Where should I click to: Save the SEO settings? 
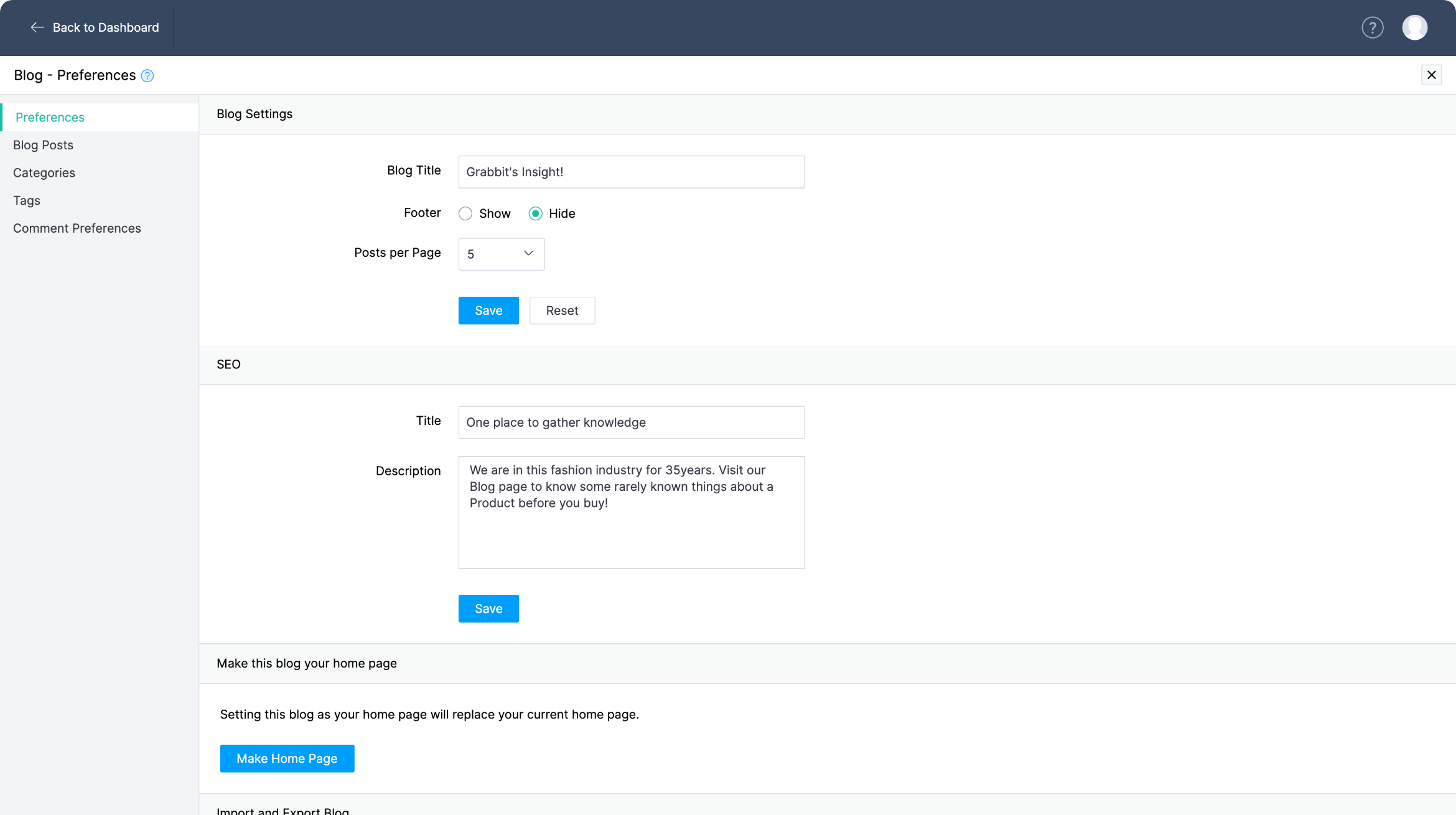(x=488, y=608)
